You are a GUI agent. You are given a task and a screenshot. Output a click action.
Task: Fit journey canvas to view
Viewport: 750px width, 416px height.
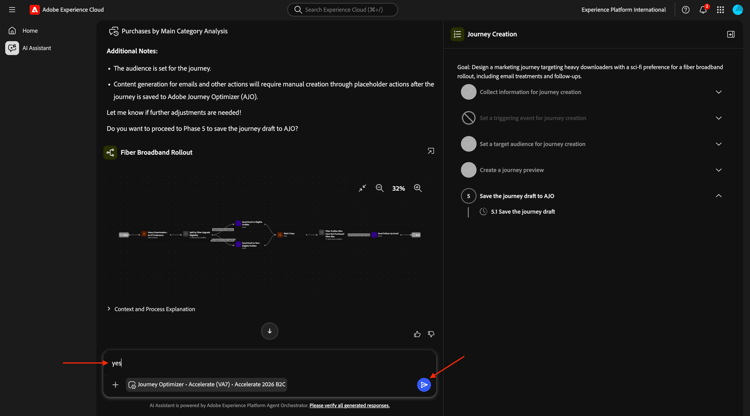coord(362,188)
